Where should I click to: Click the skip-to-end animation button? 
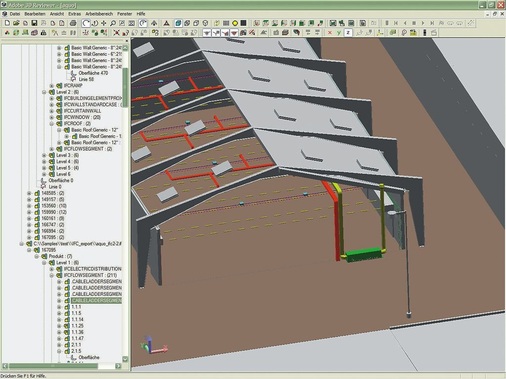coord(432,23)
